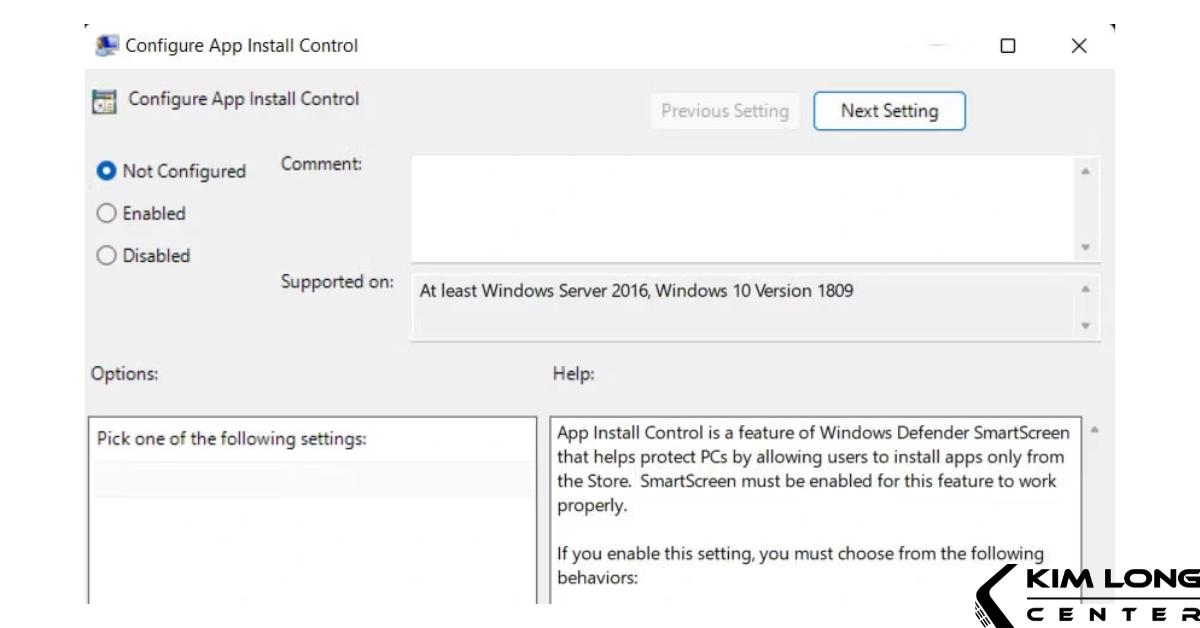Click the Supported on scroll up arrow

tap(1086, 289)
